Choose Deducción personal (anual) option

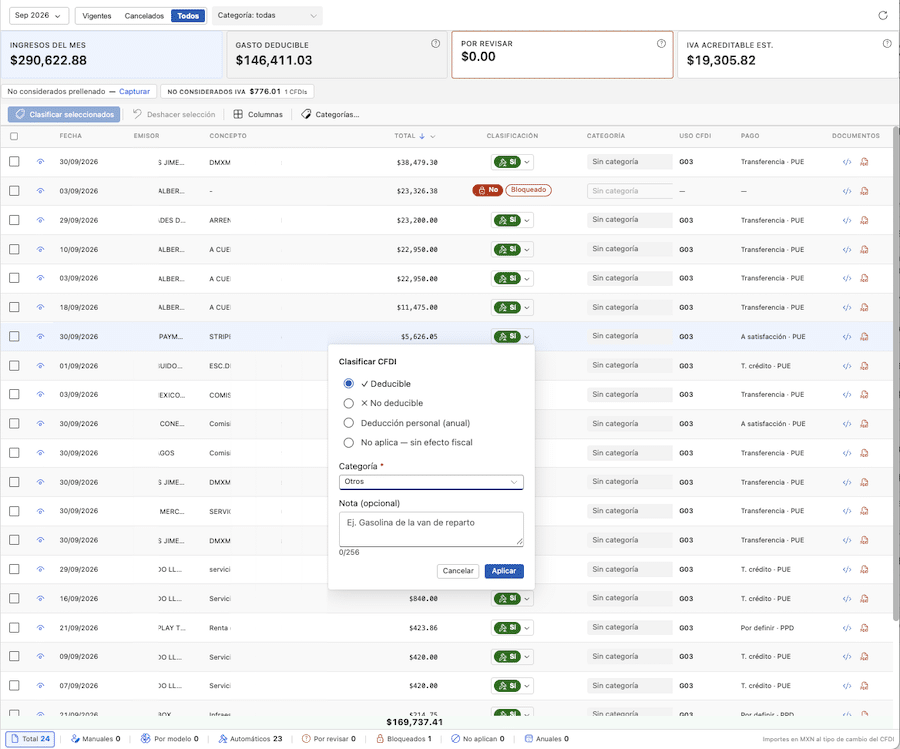click(x=348, y=423)
